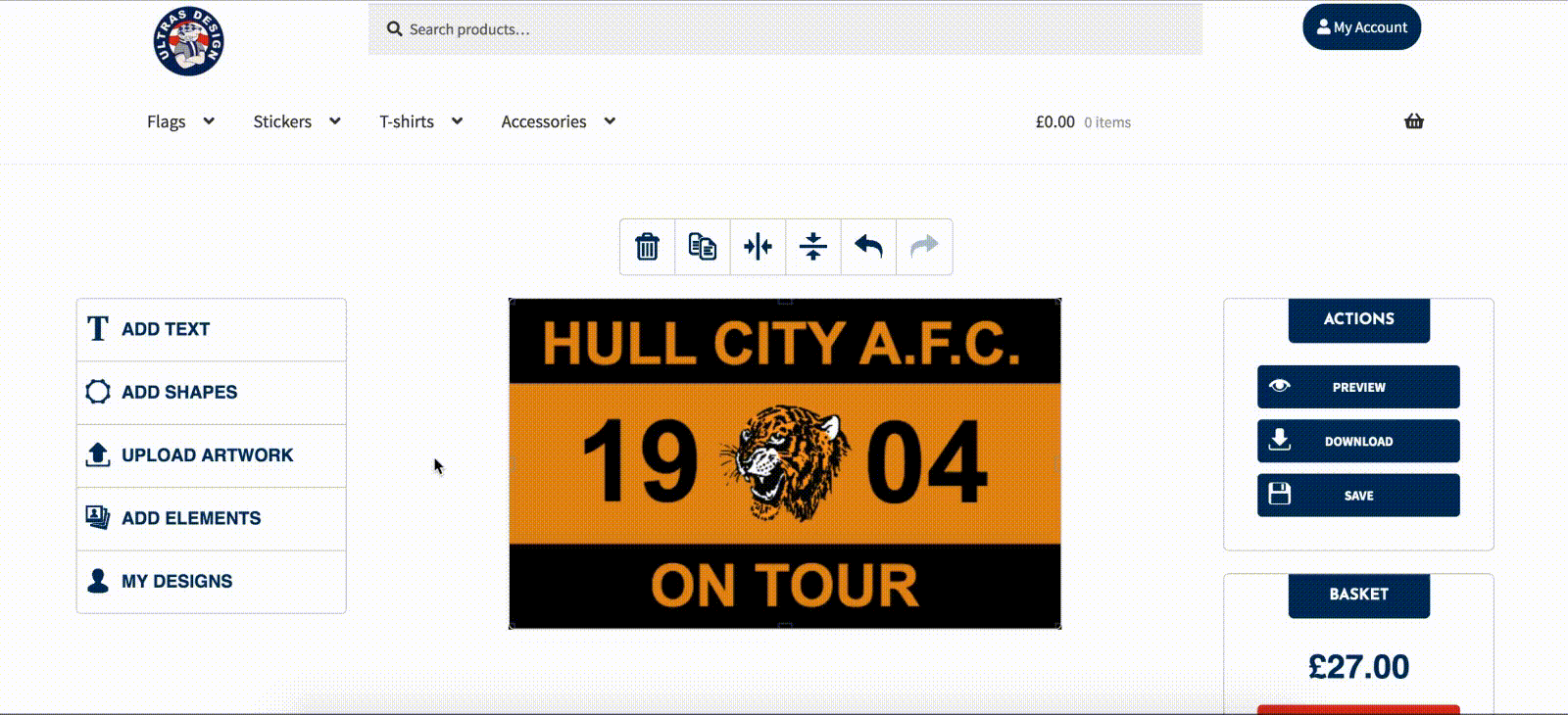Screen dimensions: 1568x715
Task: Preview the flag design
Action: click(1358, 387)
